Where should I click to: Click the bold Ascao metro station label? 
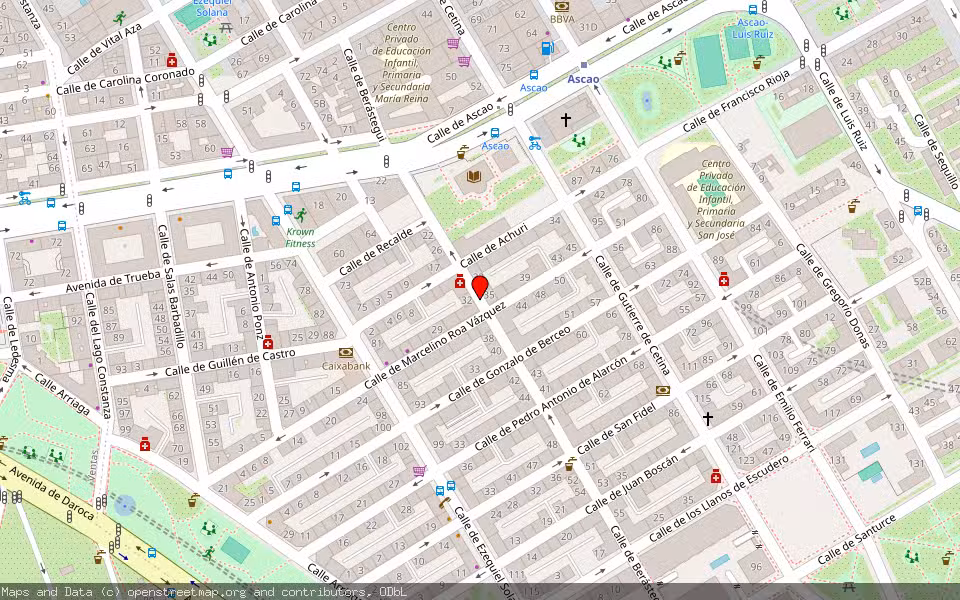point(583,79)
